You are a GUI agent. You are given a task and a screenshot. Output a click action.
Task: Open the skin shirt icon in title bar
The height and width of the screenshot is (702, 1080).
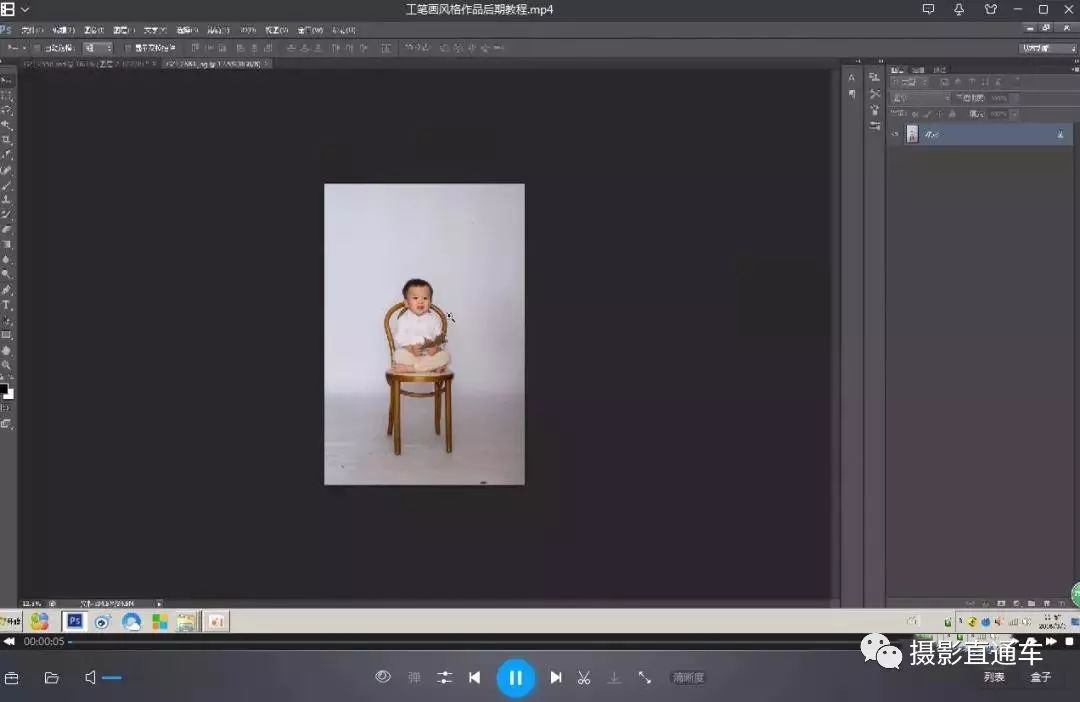[x=990, y=10]
